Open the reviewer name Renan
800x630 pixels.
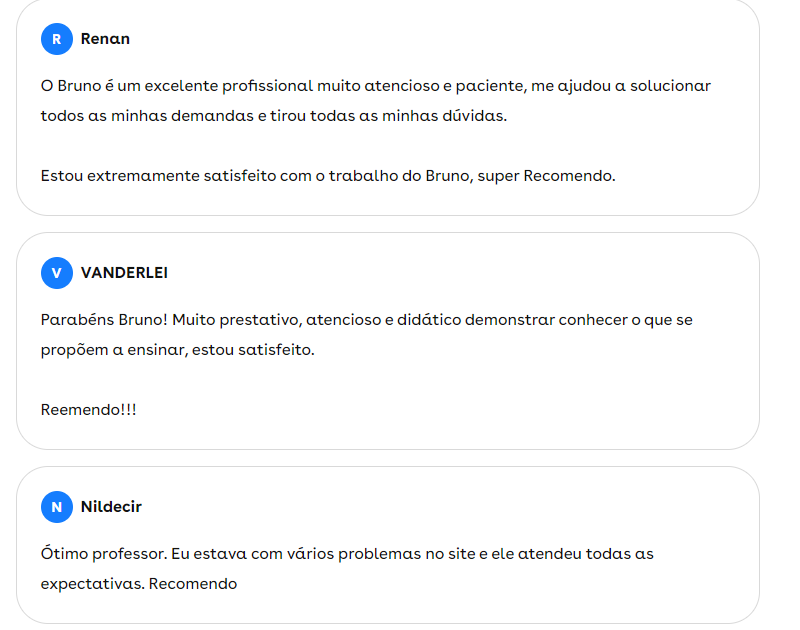pyautogui.click(x=105, y=39)
